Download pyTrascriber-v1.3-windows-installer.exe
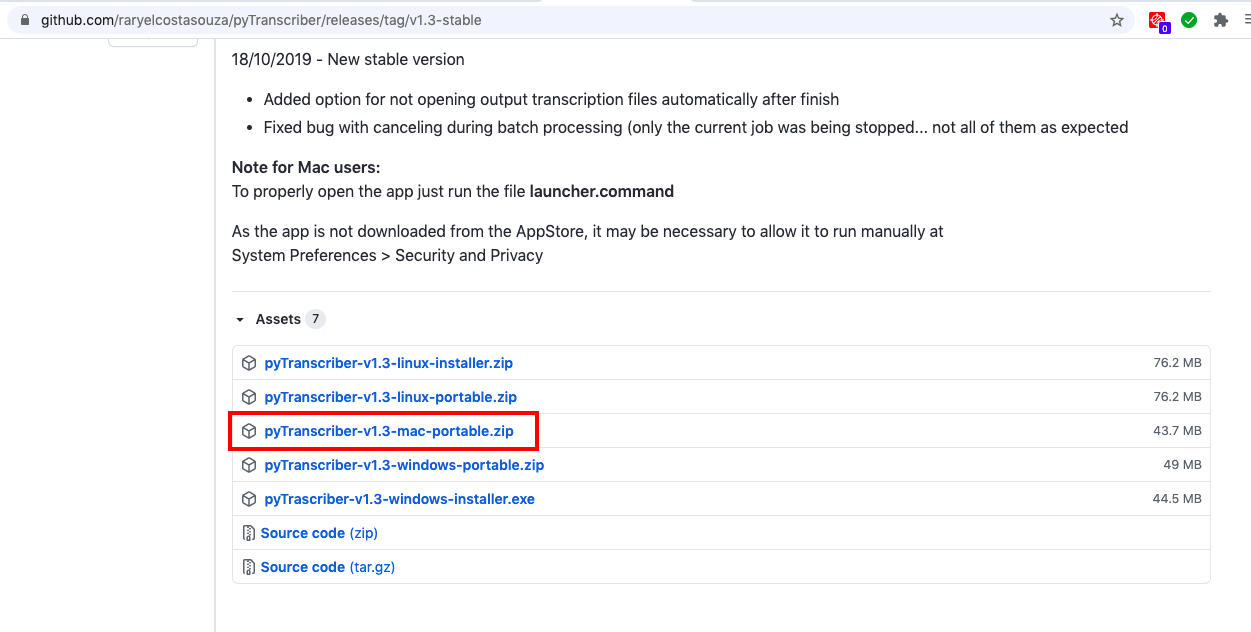The height and width of the screenshot is (632, 1251). point(399,499)
